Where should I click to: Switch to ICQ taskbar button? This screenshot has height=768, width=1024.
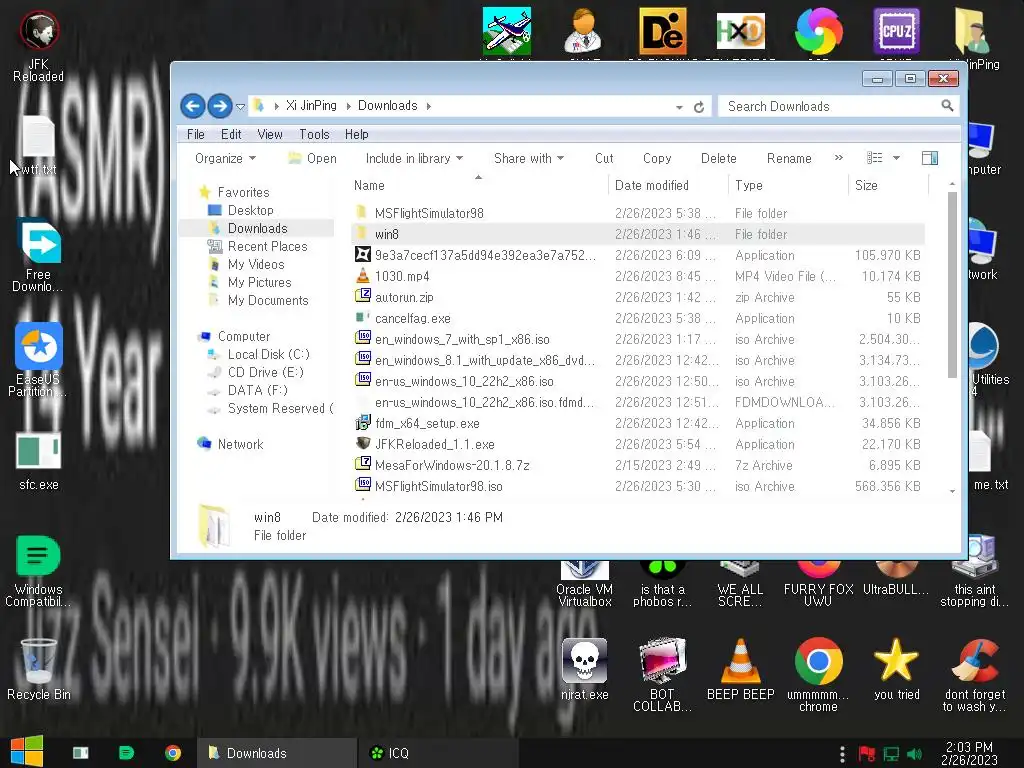[438, 753]
